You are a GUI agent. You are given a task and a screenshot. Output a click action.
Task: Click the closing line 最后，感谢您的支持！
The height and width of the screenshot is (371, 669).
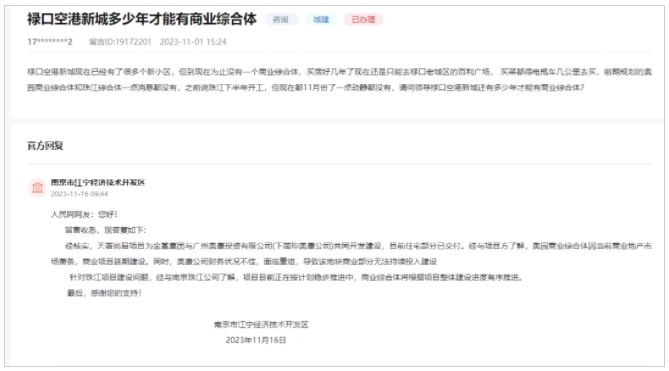click(104, 293)
